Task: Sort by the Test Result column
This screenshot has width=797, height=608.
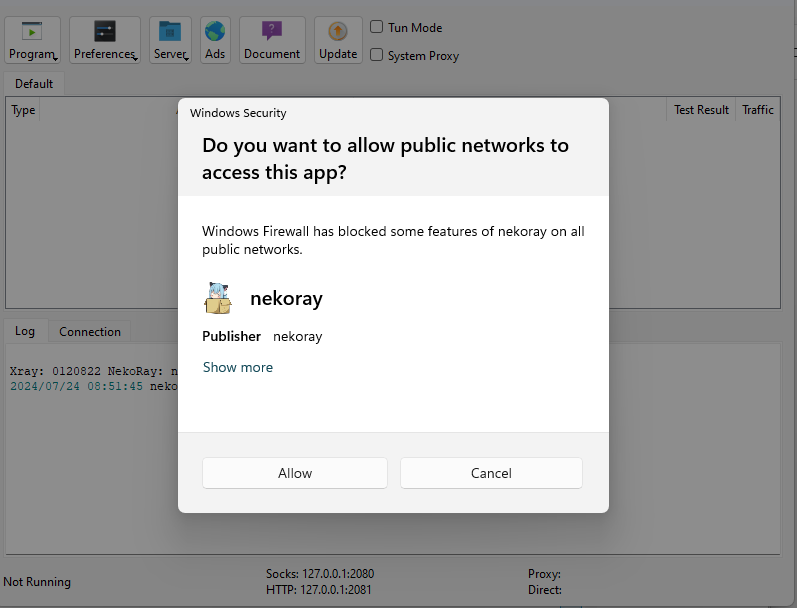Action: [701, 110]
